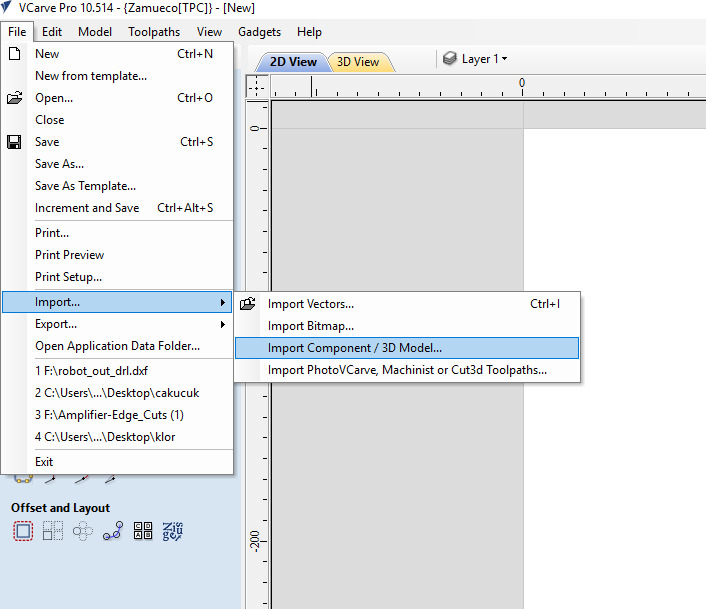The image size is (706, 609).
Task: Open the Layer 1 dropdown
Action: [x=484, y=59]
